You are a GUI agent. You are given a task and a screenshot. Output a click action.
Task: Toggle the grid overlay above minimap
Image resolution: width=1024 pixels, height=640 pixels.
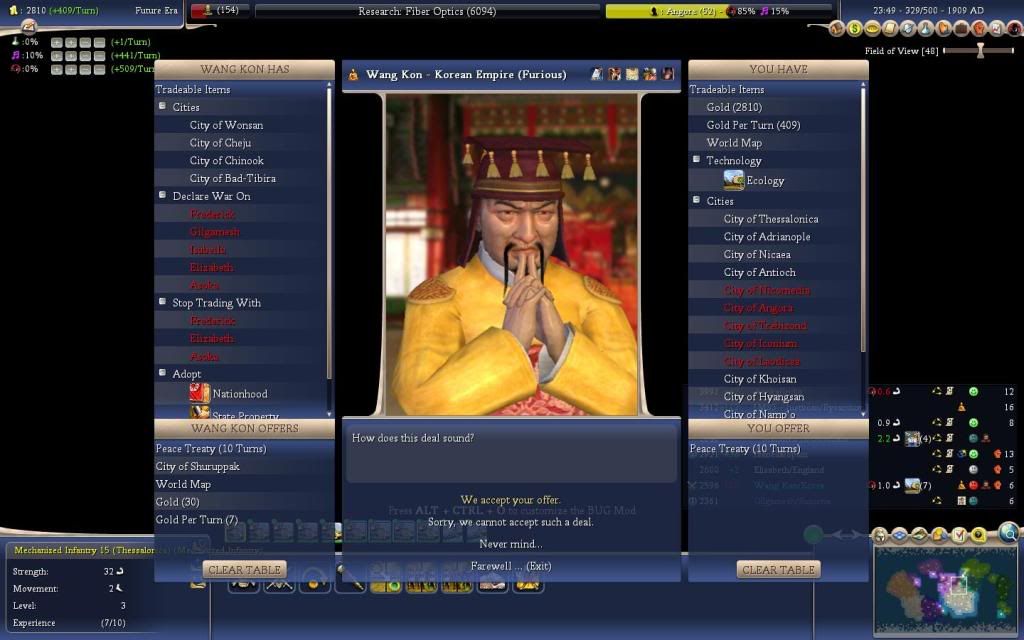pos(900,536)
